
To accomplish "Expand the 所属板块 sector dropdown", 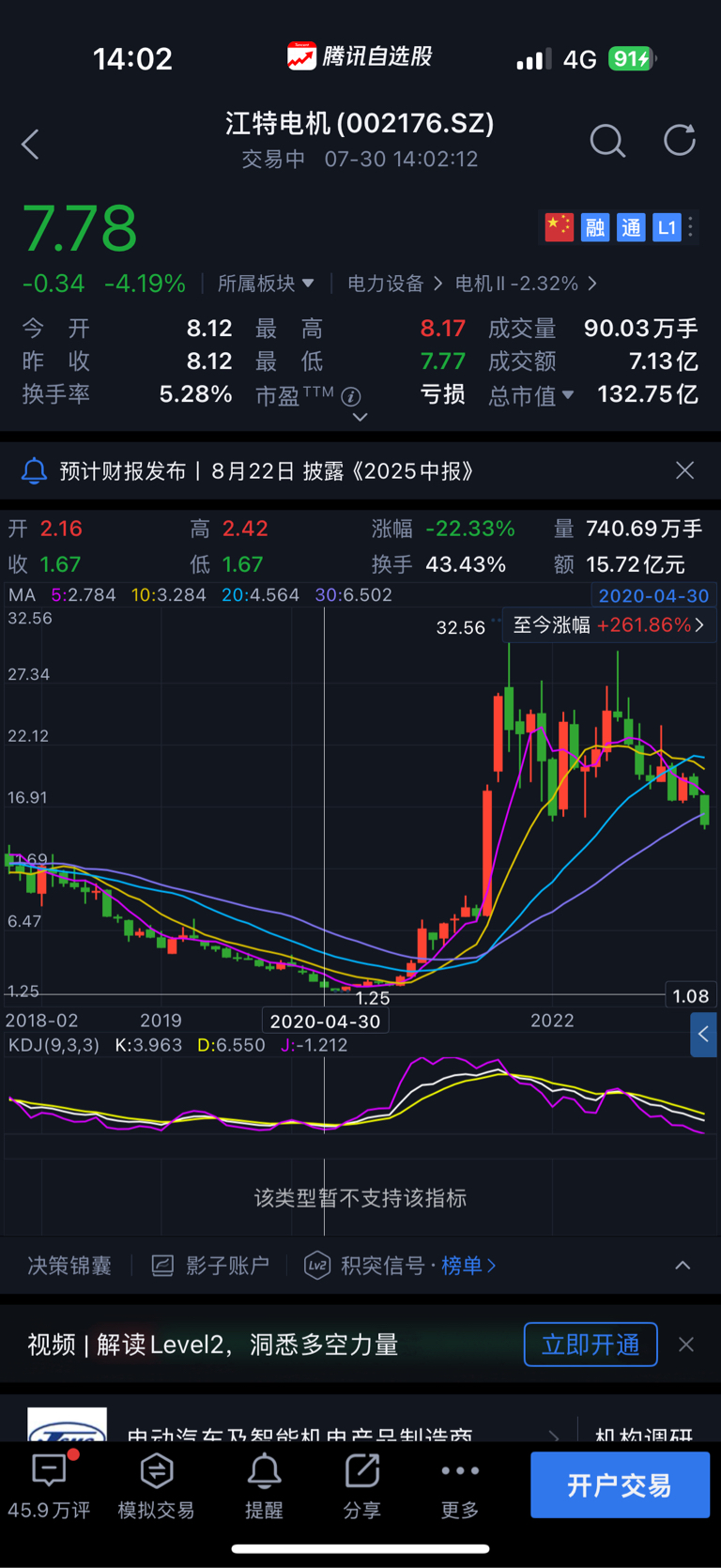I will pyautogui.click(x=266, y=284).
